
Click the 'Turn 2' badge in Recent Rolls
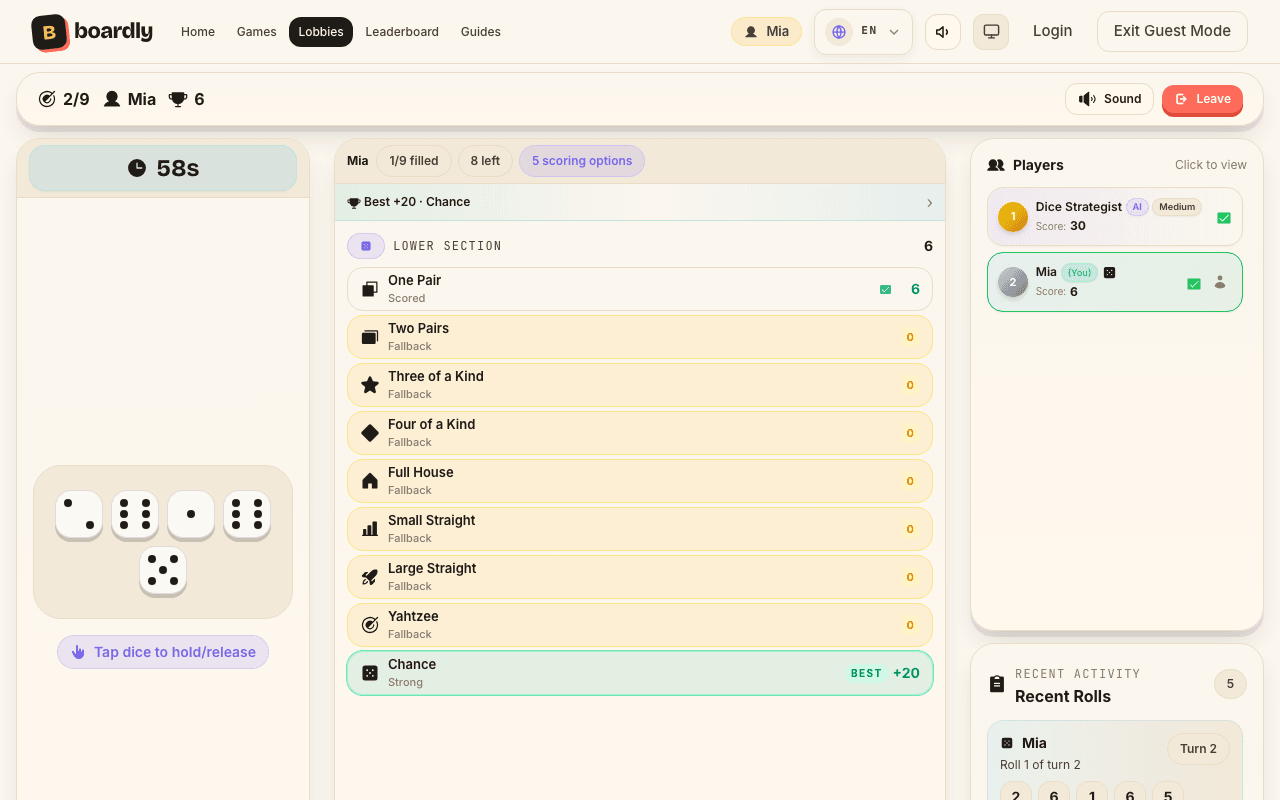tap(1198, 749)
